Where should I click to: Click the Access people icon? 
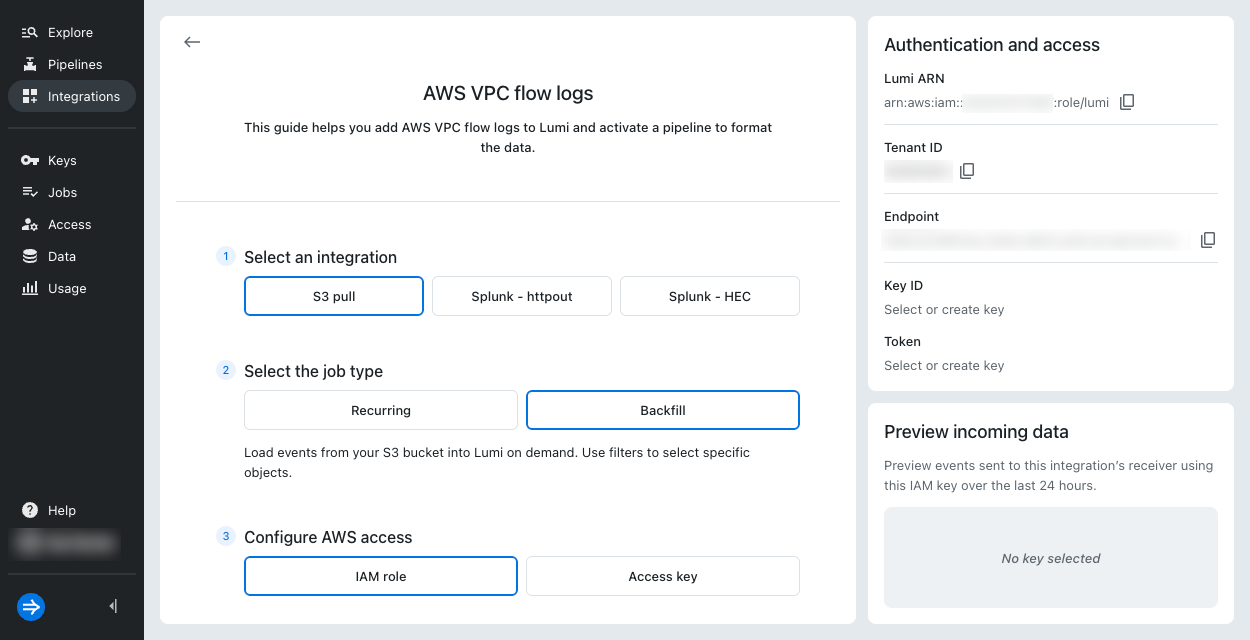pos(30,224)
